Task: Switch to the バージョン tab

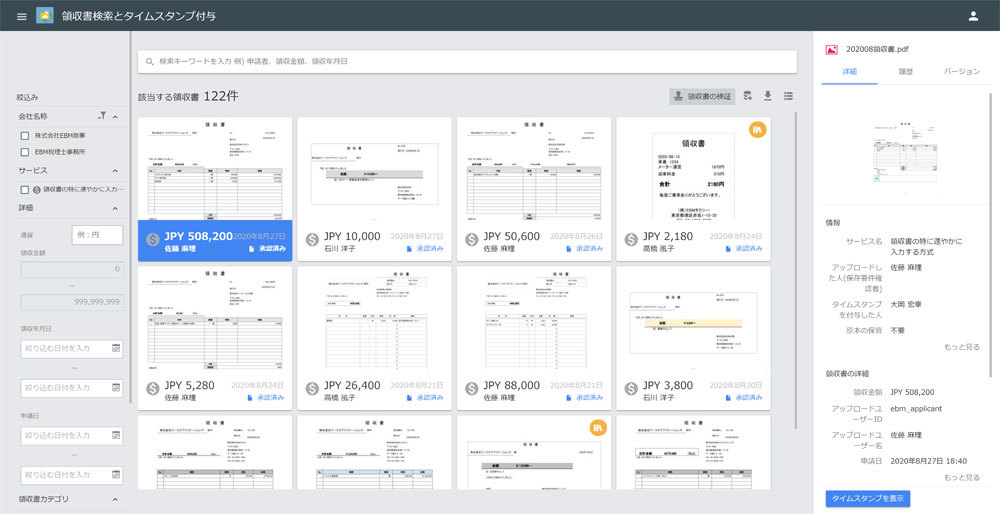Action: click(x=961, y=71)
